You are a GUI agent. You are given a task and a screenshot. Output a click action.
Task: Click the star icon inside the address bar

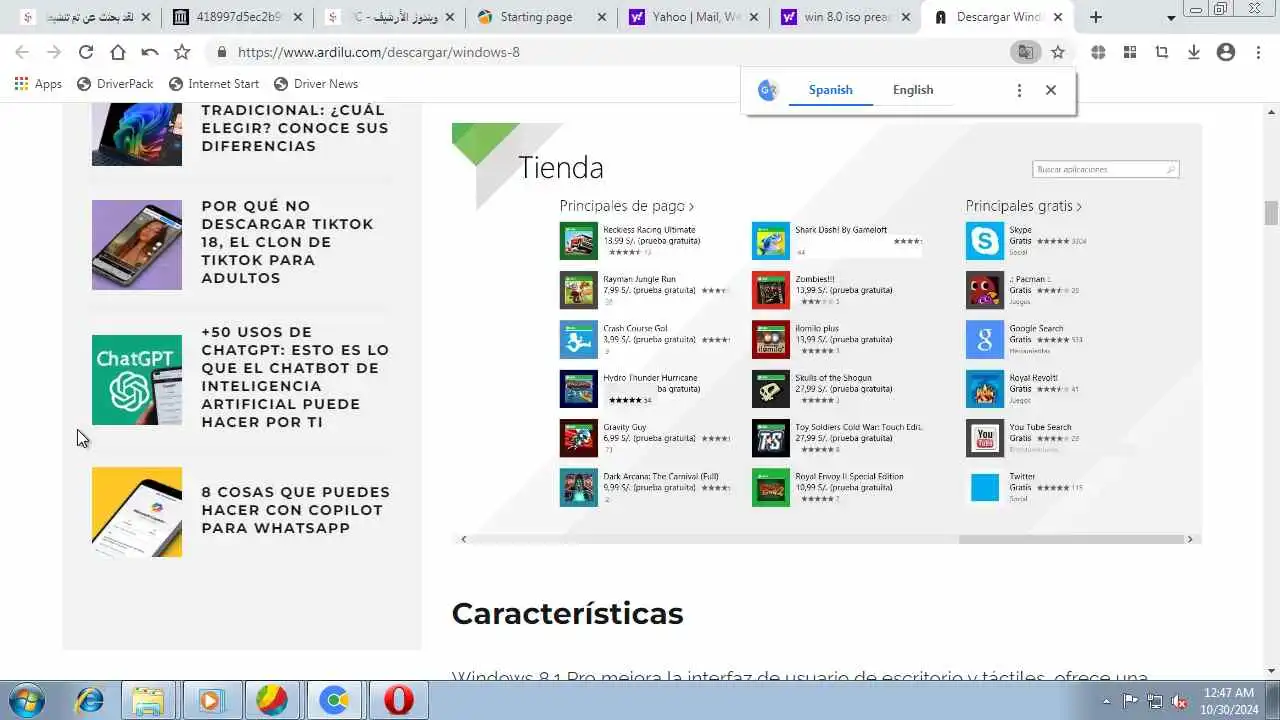(x=1058, y=52)
